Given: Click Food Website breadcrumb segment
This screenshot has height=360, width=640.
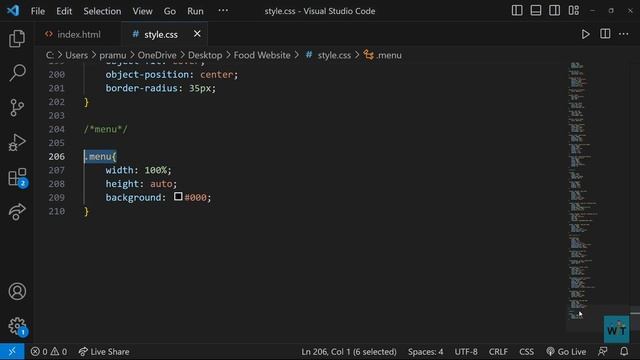Looking at the screenshot, I should [x=262, y=55].
